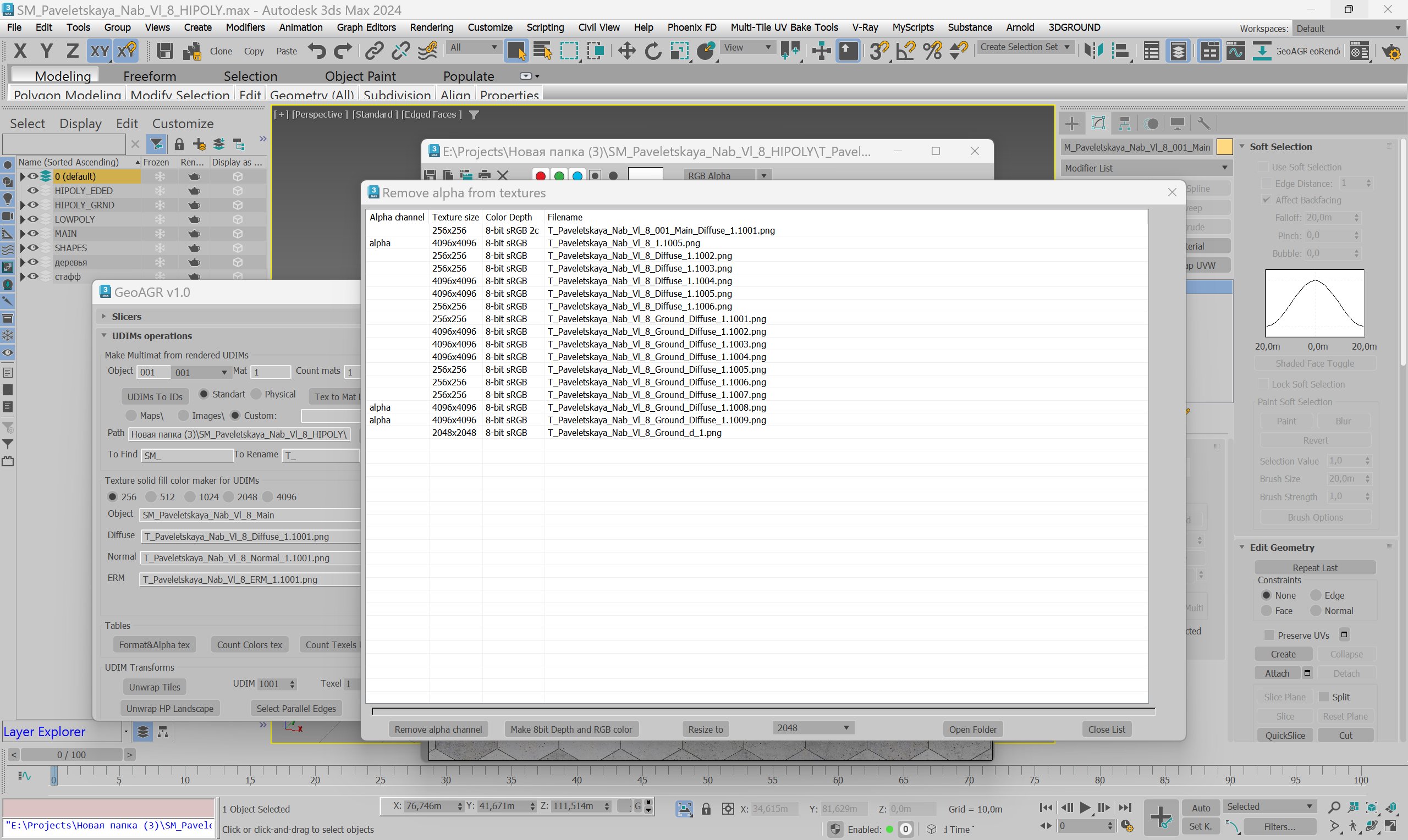Enable Preserve UVs checkbox

(x=1269, y=635)
